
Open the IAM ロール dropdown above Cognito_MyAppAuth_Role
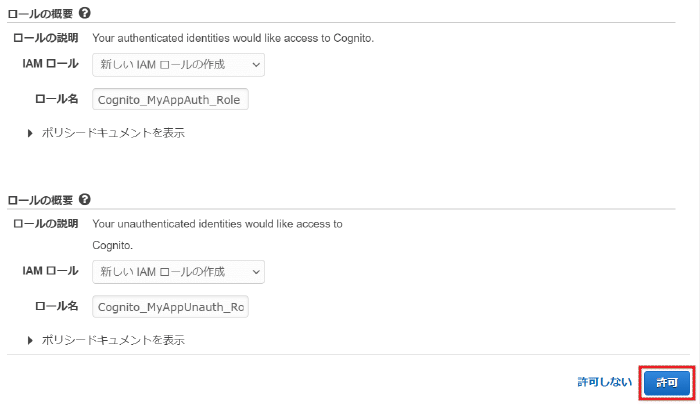178,65
